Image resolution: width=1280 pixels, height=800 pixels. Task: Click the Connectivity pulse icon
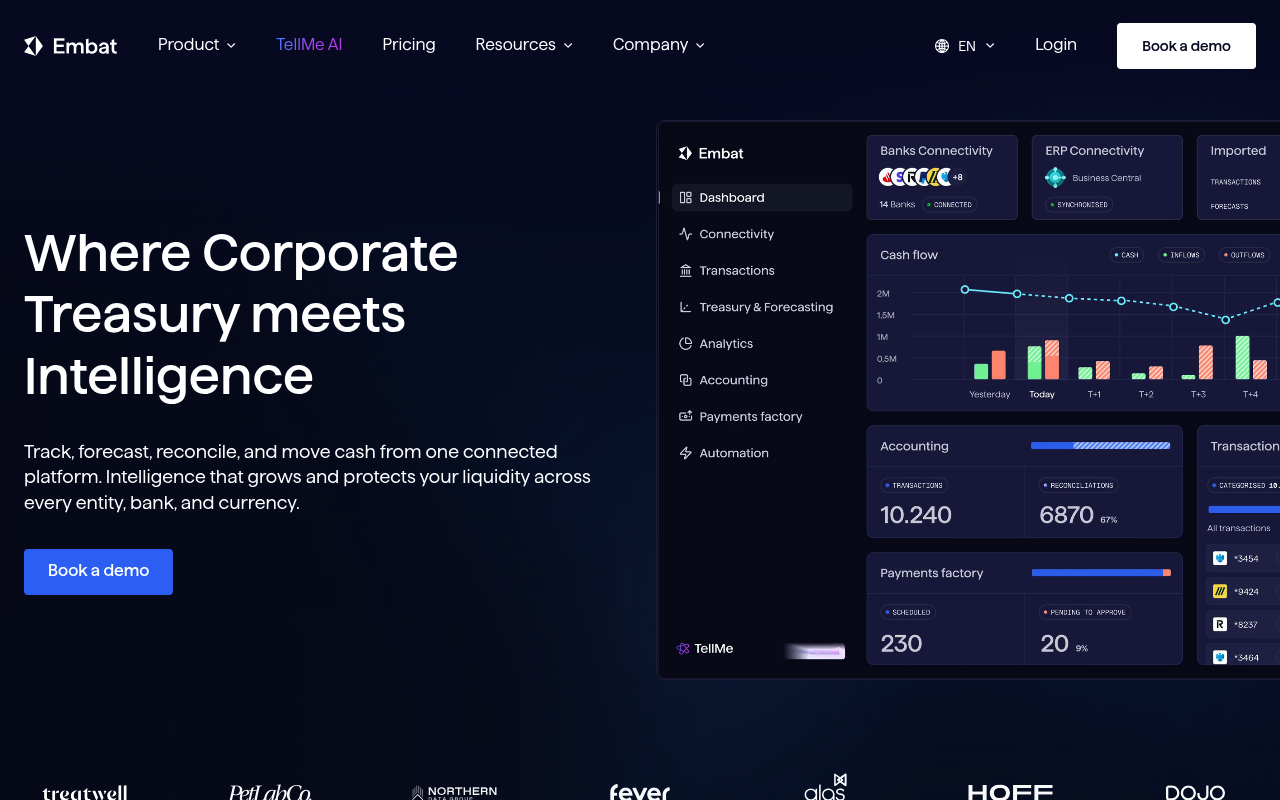(x=685, y=234)
